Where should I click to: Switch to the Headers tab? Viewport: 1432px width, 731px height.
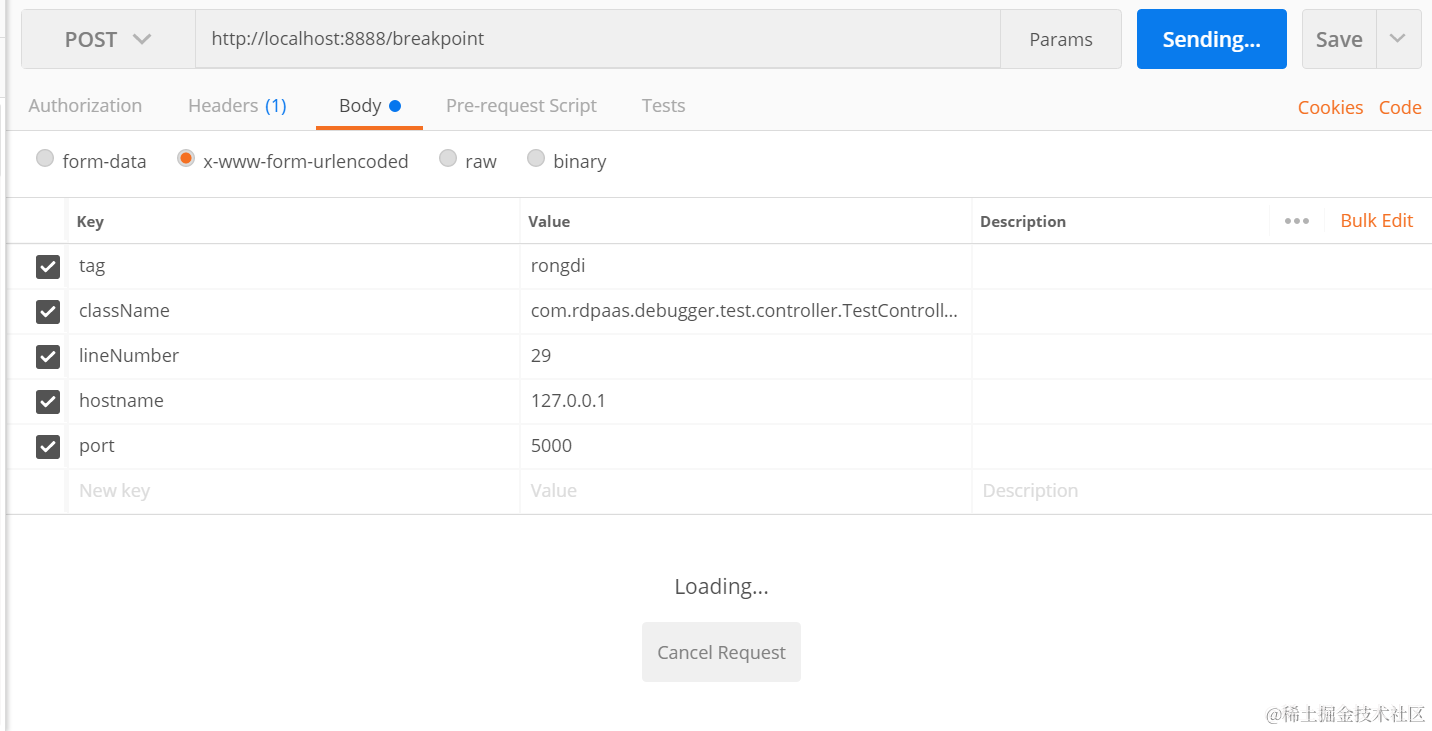pos(237,106)
